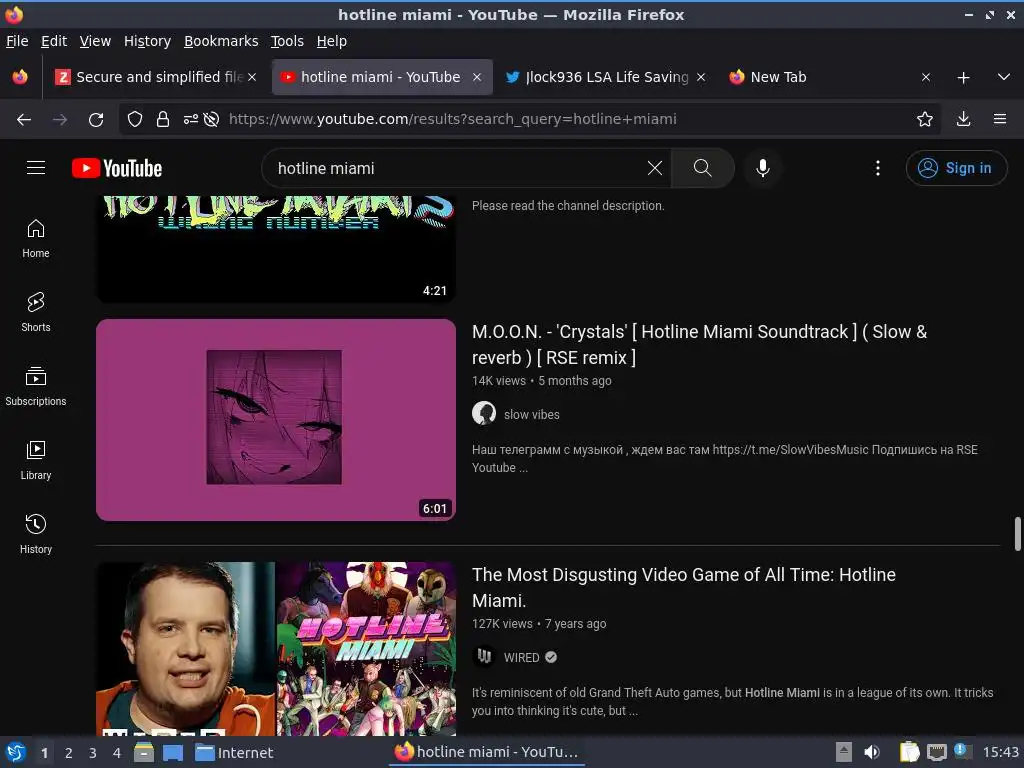Switch to workspace 3 in taskbar
Screen dimensions: 1024x768
(x=92, y=753)
